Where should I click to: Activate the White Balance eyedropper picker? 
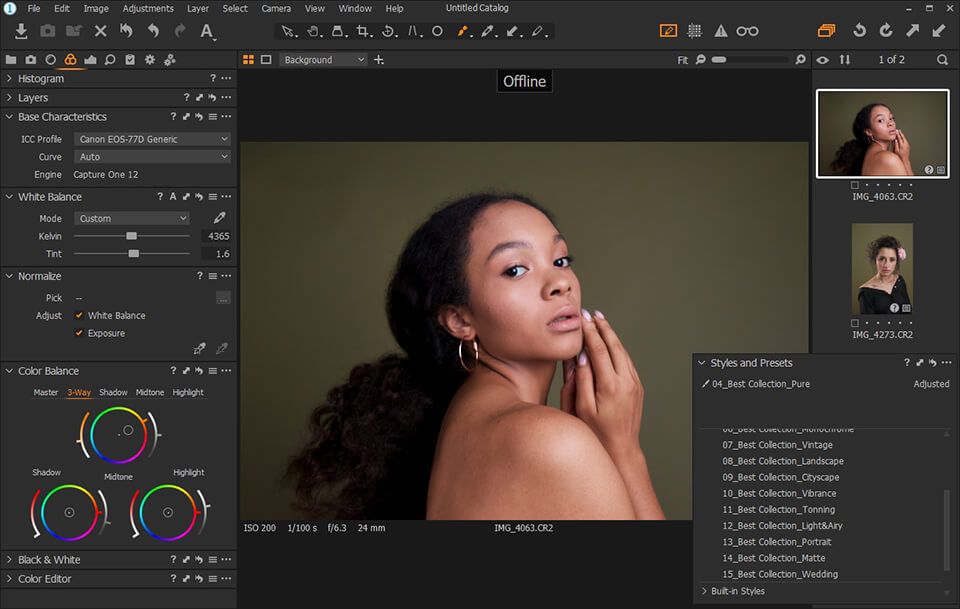[x=218, y=217]
